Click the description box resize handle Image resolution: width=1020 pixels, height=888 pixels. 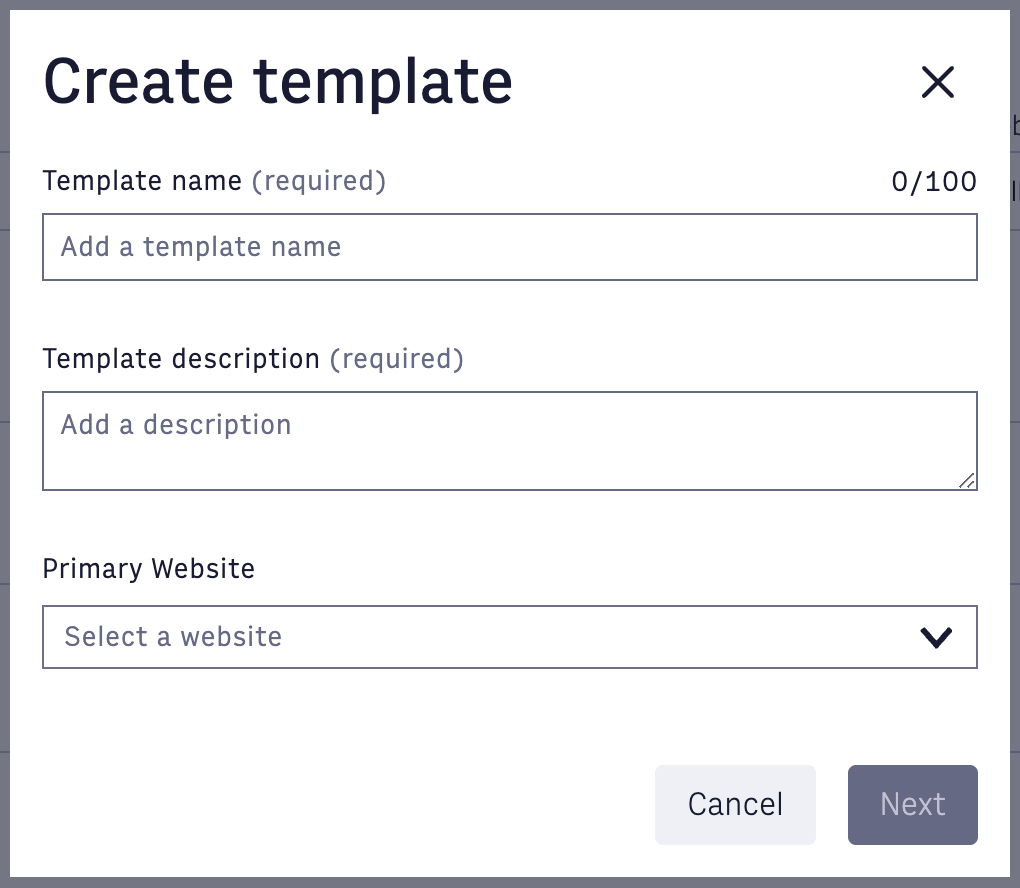point(967,481)
